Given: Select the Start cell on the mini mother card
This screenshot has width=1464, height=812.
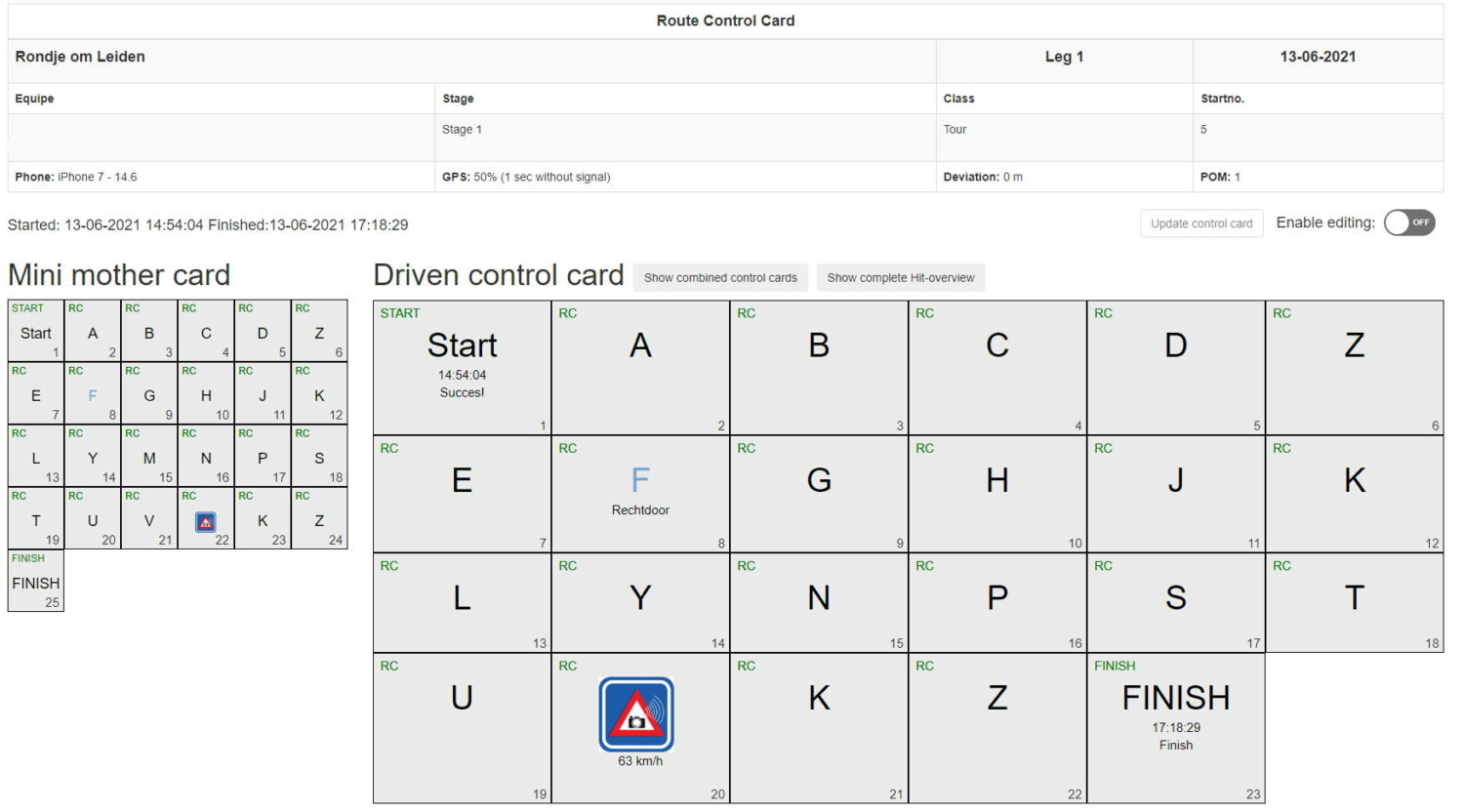Looking at the screenshot, I should [35, 332].
